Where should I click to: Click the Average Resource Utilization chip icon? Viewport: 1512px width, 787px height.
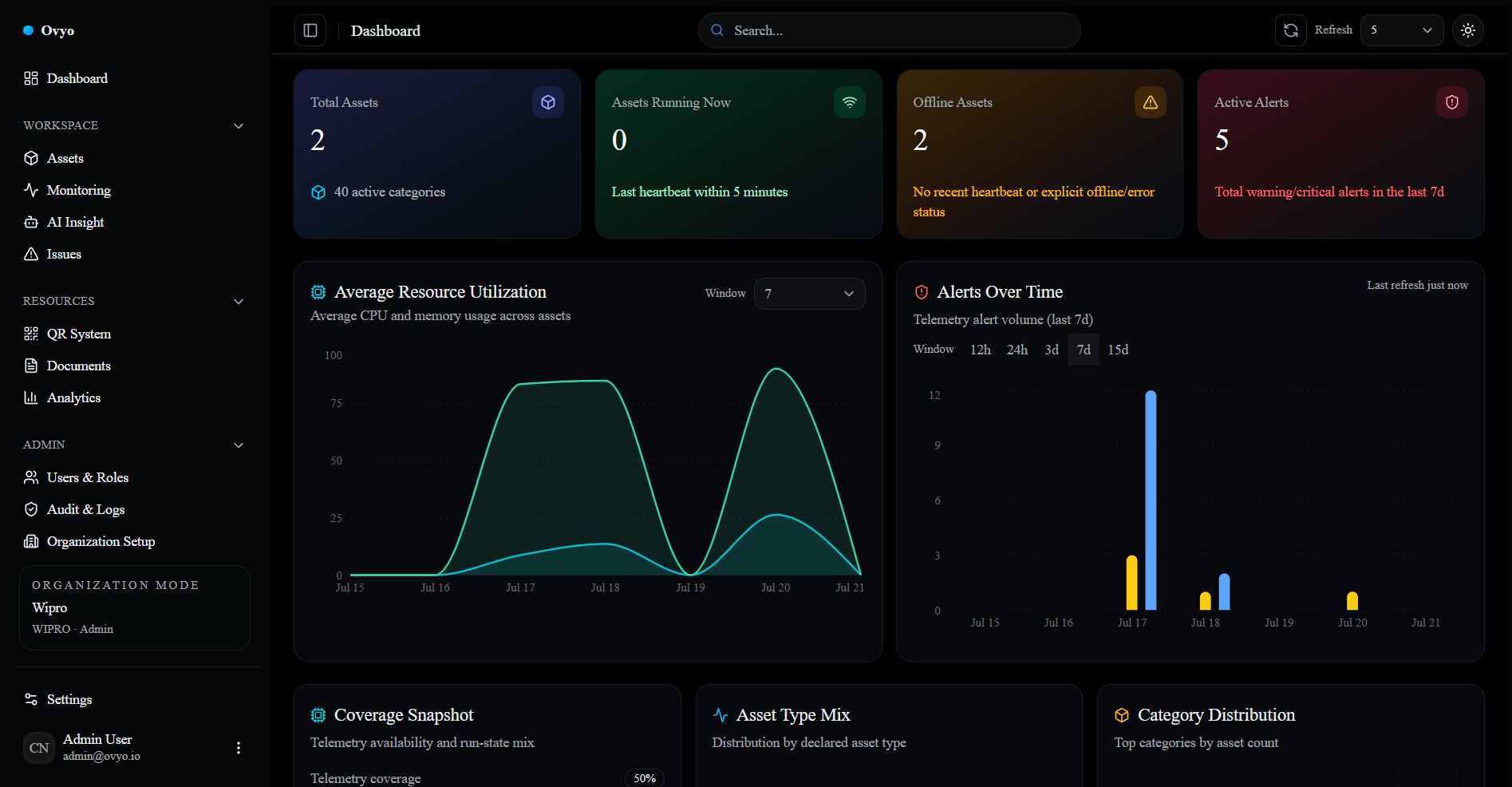[x=318, y=292]
